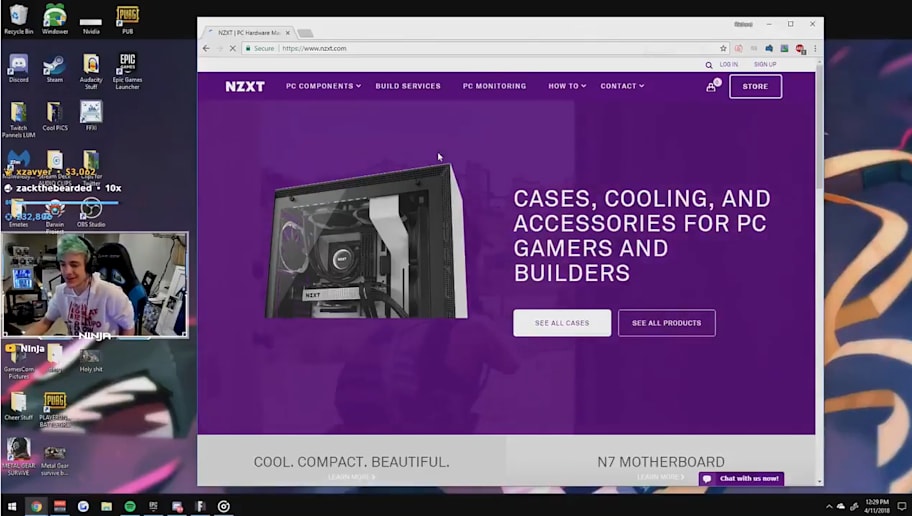Open the Discord desktop shortcut
The image size is (912, 516).
pos(18,68)
